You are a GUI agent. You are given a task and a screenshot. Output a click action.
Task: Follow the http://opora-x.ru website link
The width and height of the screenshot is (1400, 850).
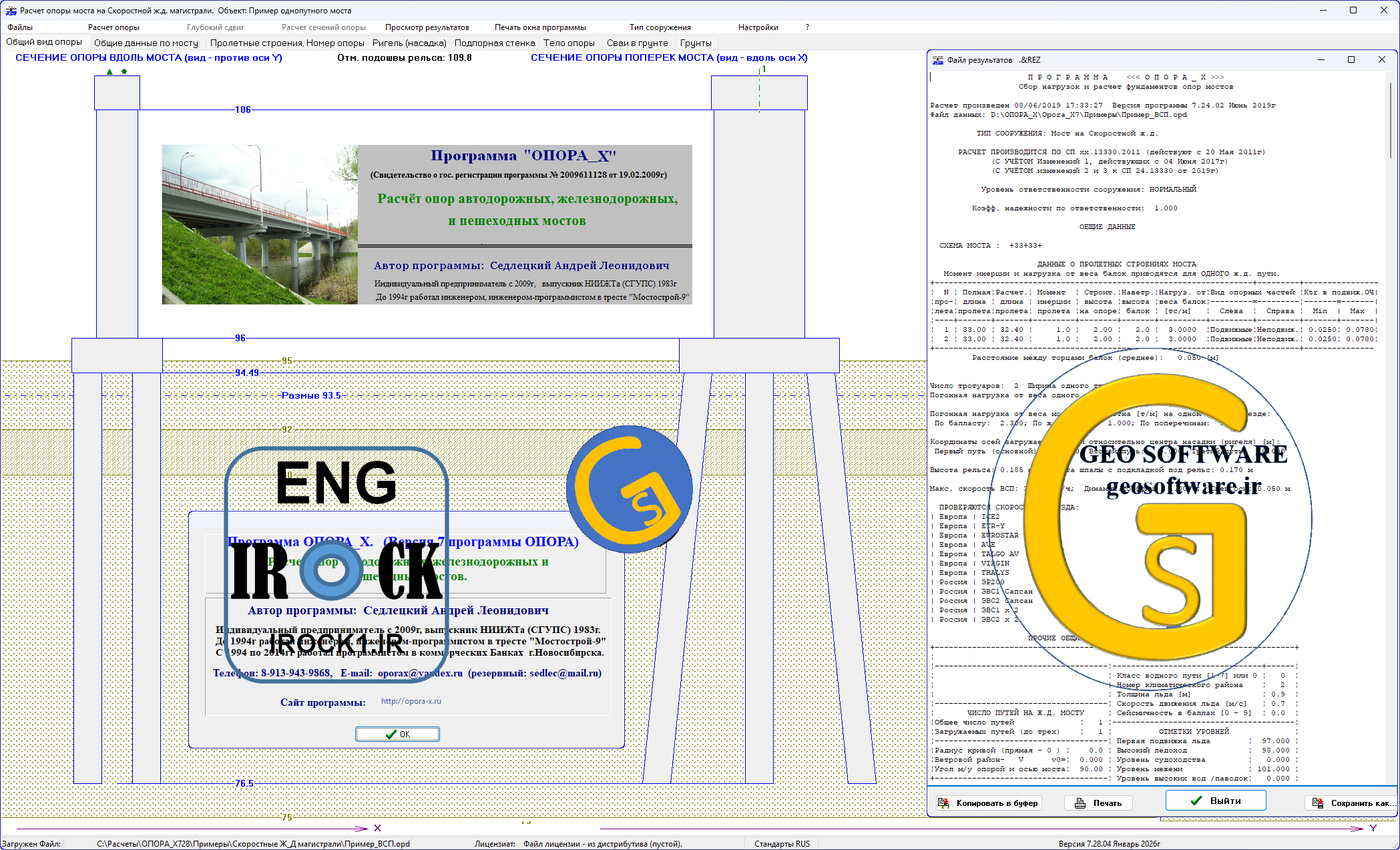(x=411, y=701)
